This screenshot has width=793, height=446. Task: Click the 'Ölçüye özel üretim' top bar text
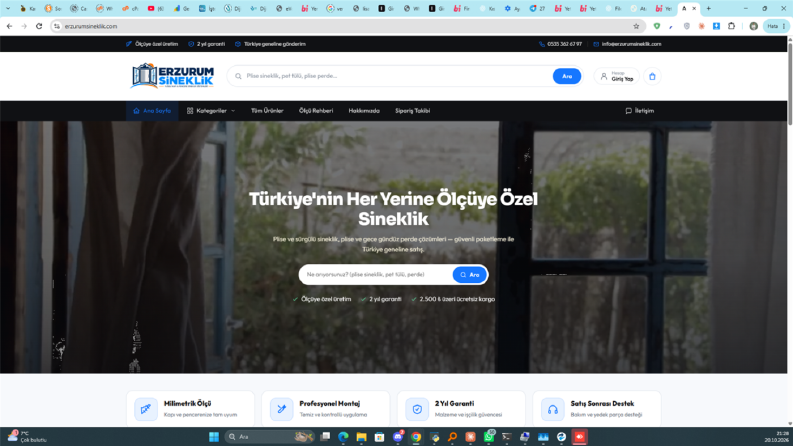[x=156, y=44]
